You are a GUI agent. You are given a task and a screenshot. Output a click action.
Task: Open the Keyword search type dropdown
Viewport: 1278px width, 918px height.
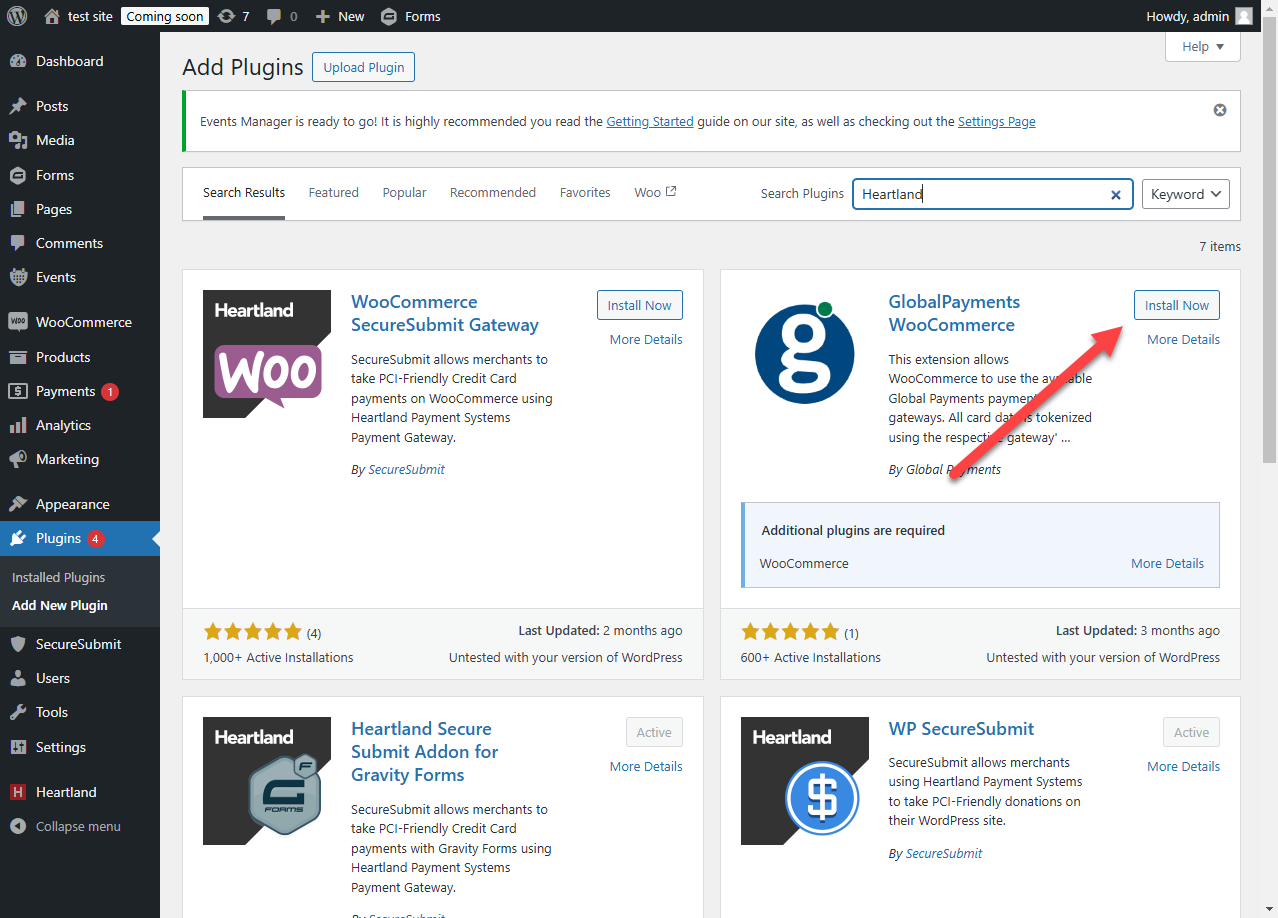point(1185,194)
